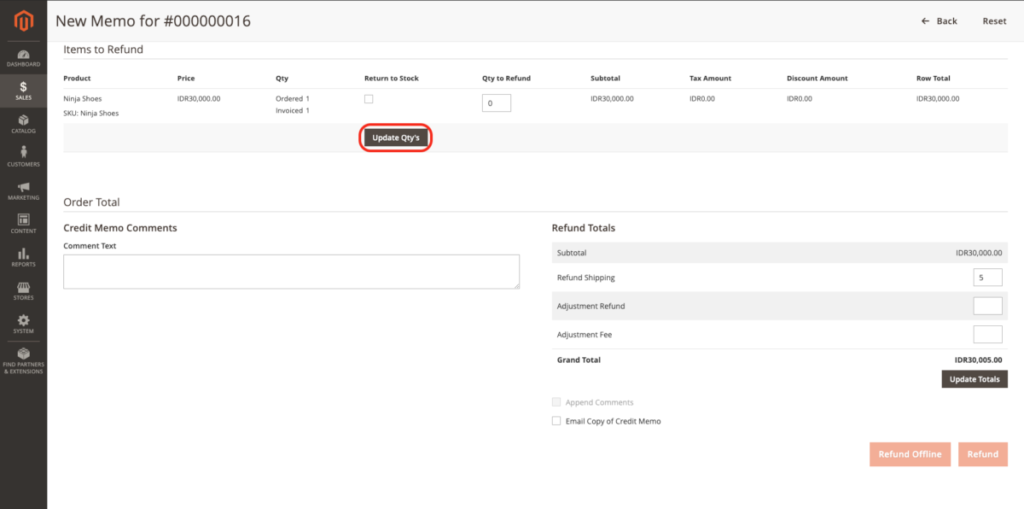Open the Catalog box icon
This screenshot has width=1024, height=509.
pos(23,123)
